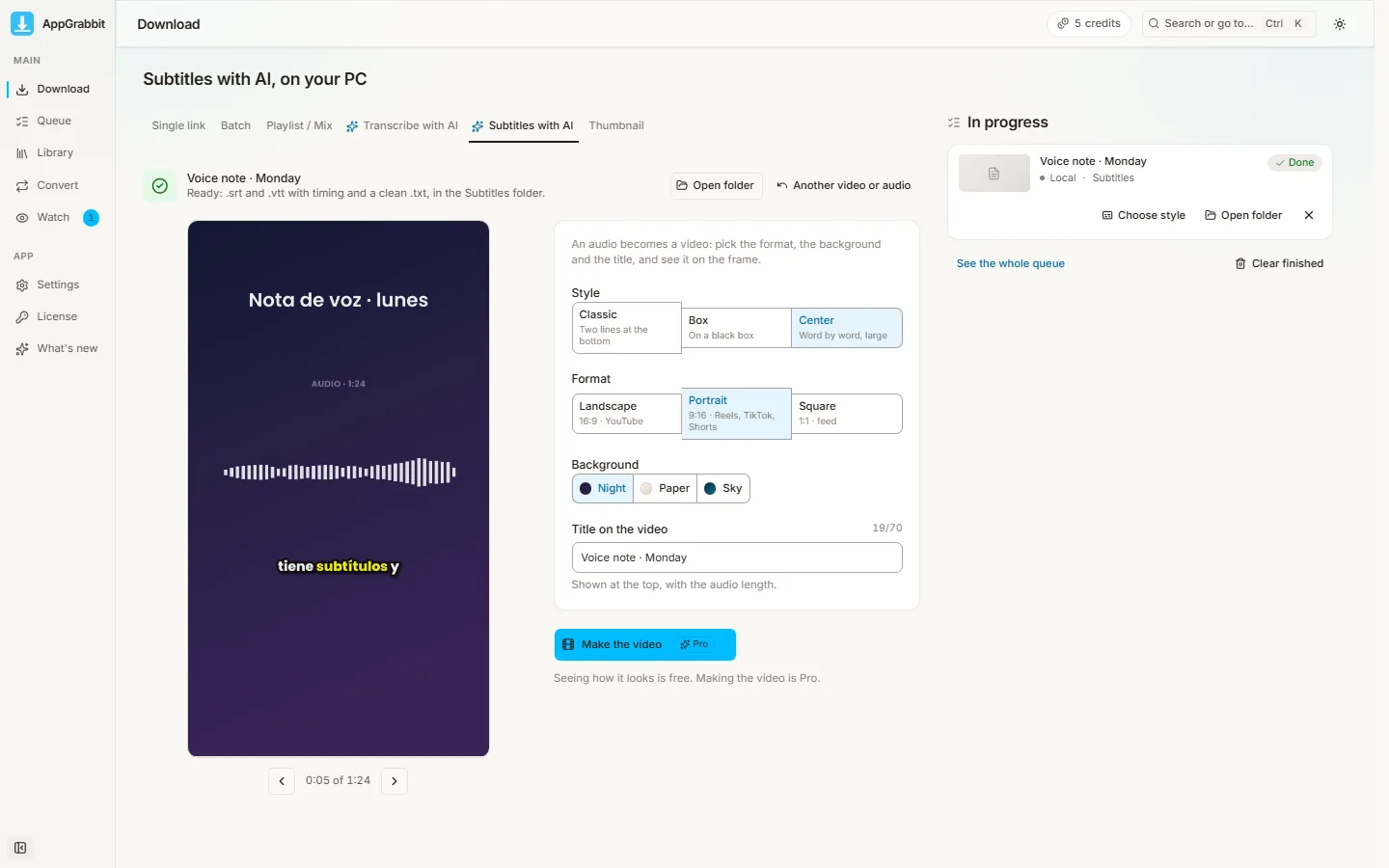
Task: Pick the Night background
Action: coord(603,488)
